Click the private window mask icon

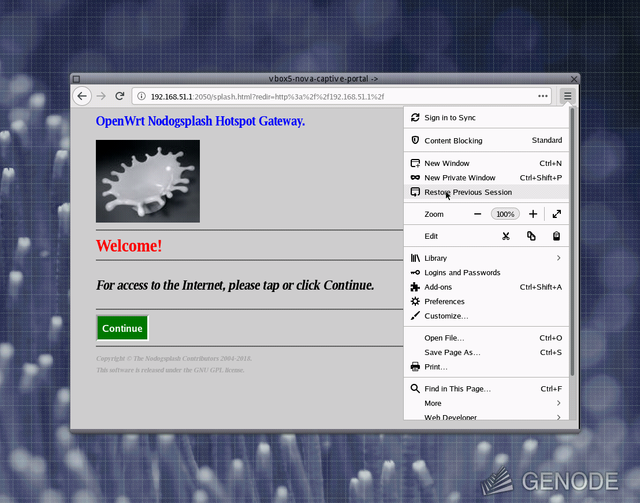pos(415,178)
